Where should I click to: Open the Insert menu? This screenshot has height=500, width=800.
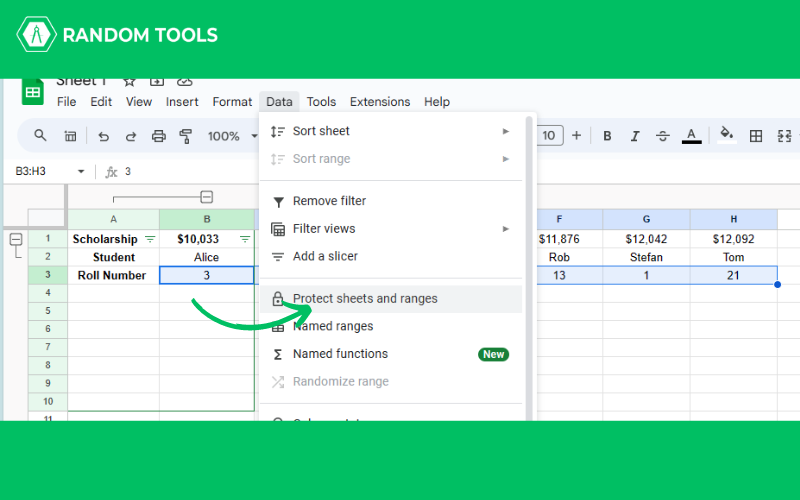click(182, 102)
